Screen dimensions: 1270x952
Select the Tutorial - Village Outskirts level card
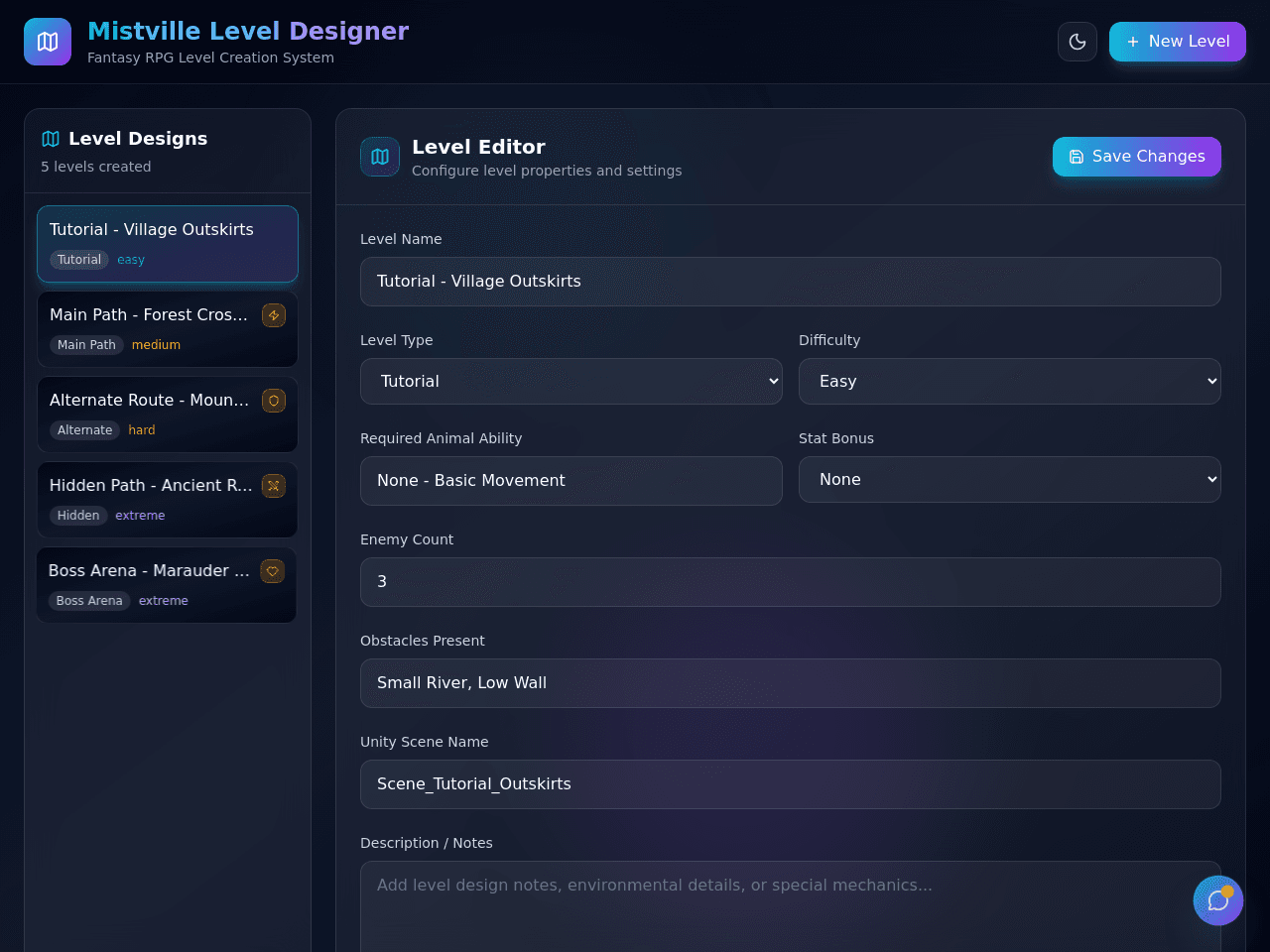[x=168, y=244]
